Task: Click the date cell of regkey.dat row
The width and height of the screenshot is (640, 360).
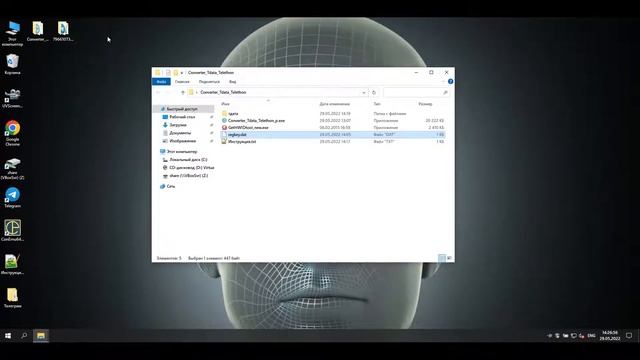Action: click(x=335, y=134)
